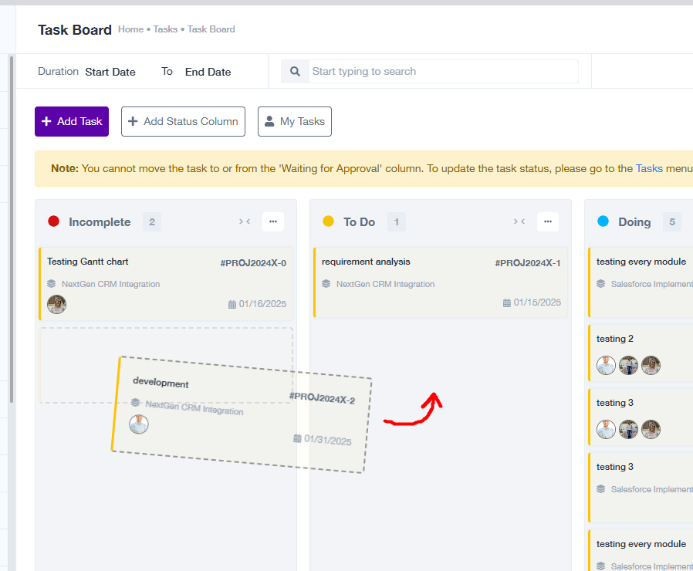Click the Doing column task count badge
Viewport: 693px width, 571px height.
click(x=672, y=222)
